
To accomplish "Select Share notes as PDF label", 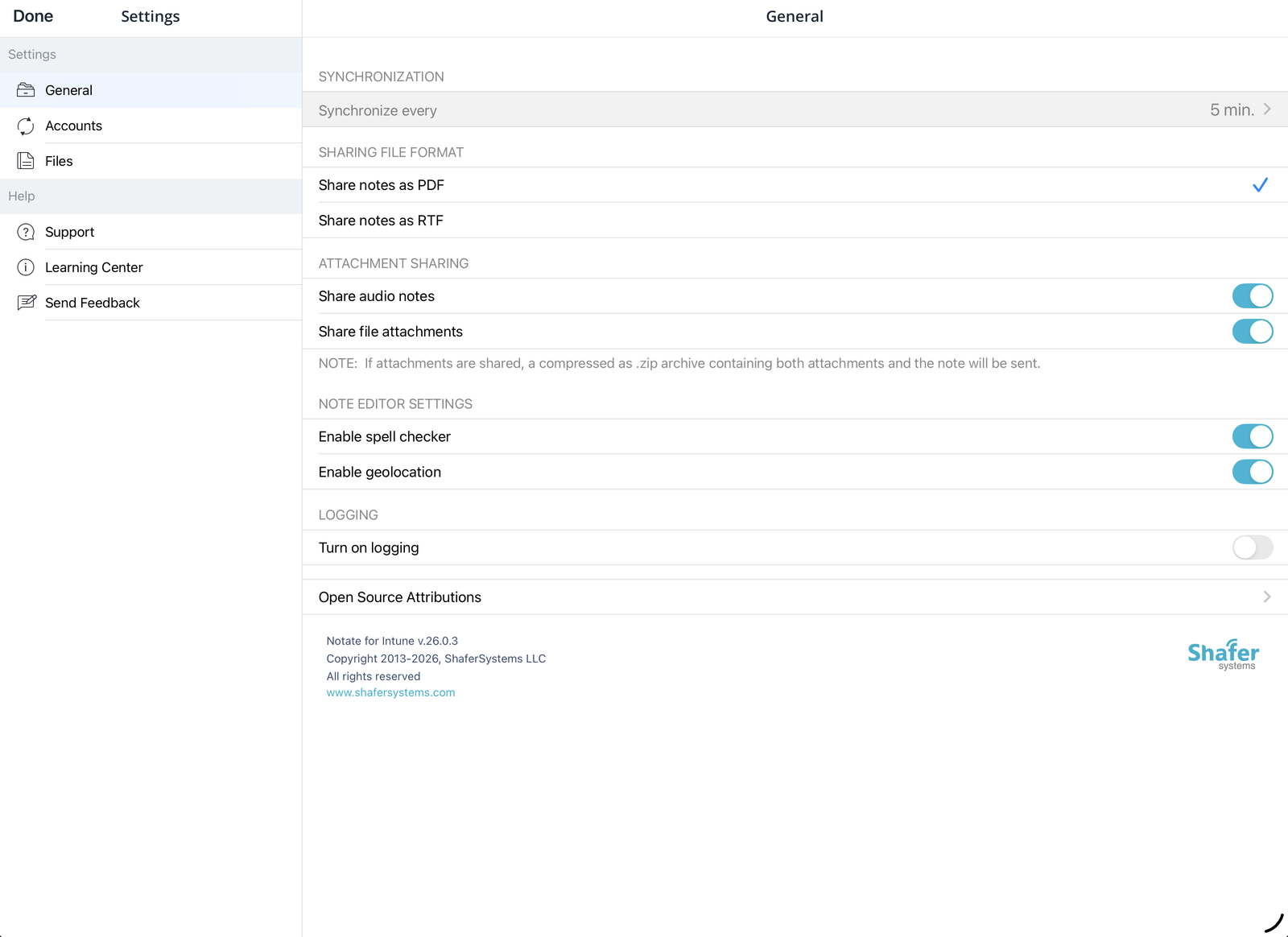I will pos(381,185).
